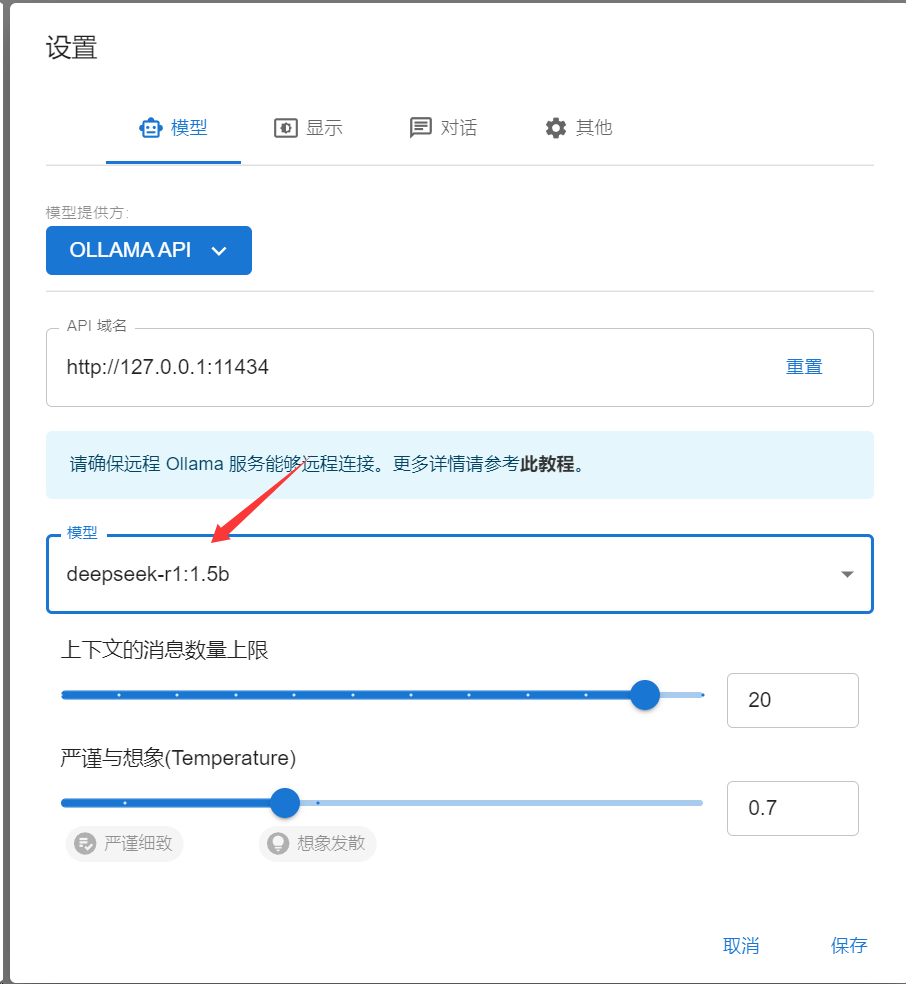
Task: Click the robot icon on the 模型 tab
Action: (x=151, y=128)
